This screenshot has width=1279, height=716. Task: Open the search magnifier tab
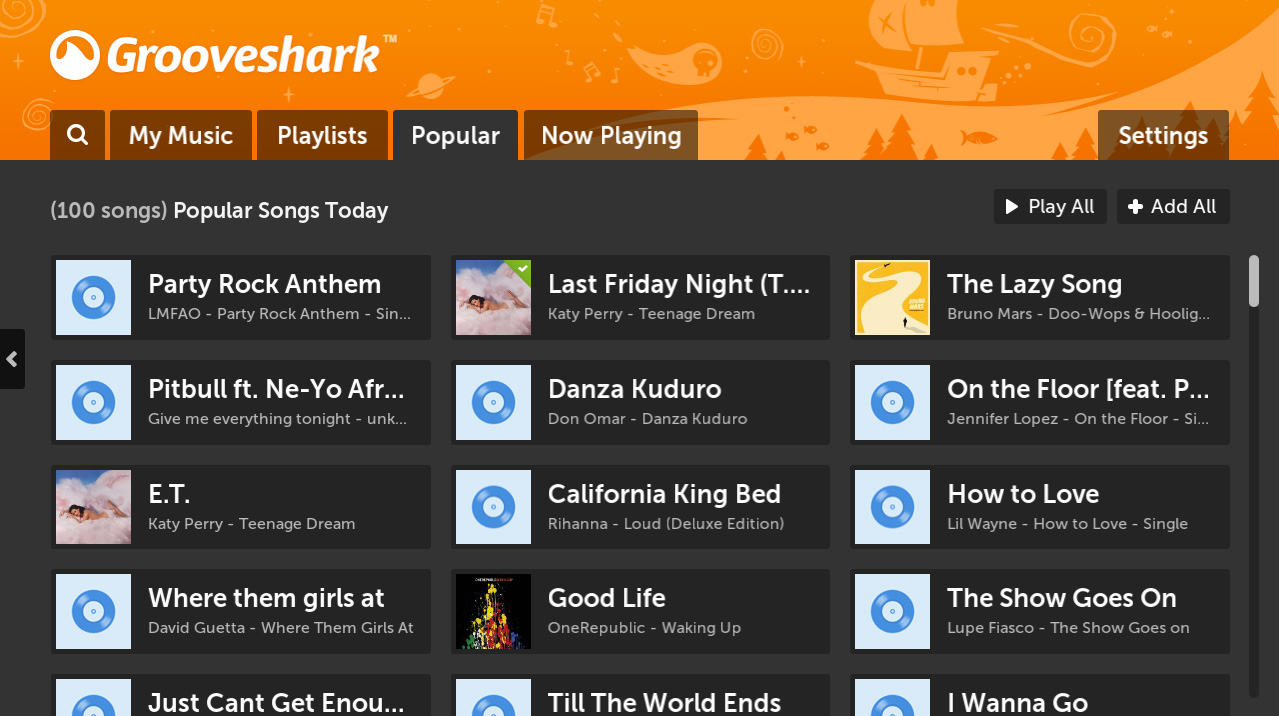coord(77,135)
